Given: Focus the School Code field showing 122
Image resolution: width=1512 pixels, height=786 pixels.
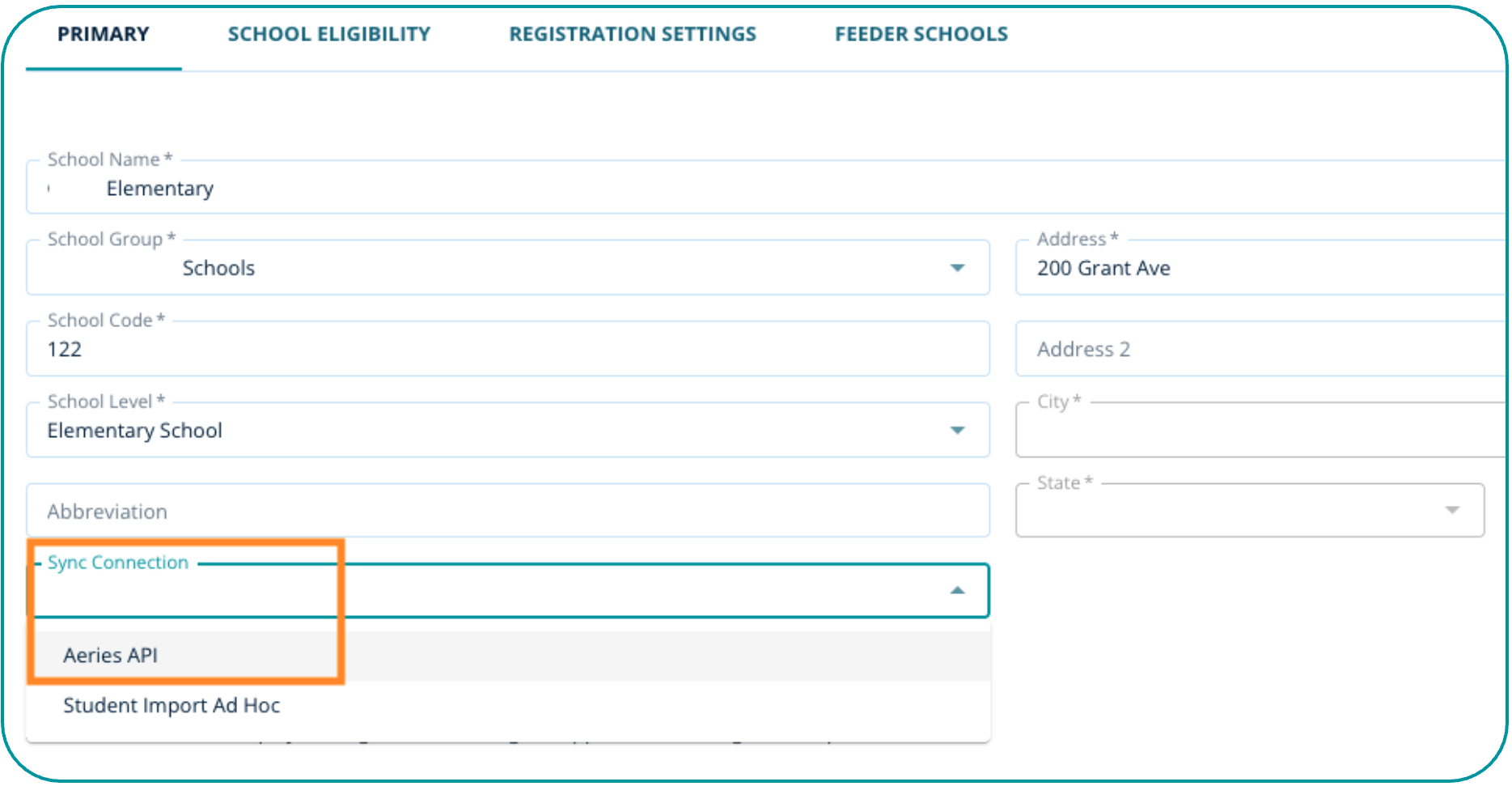Looking at the screenshot, I should click(485, 350).
